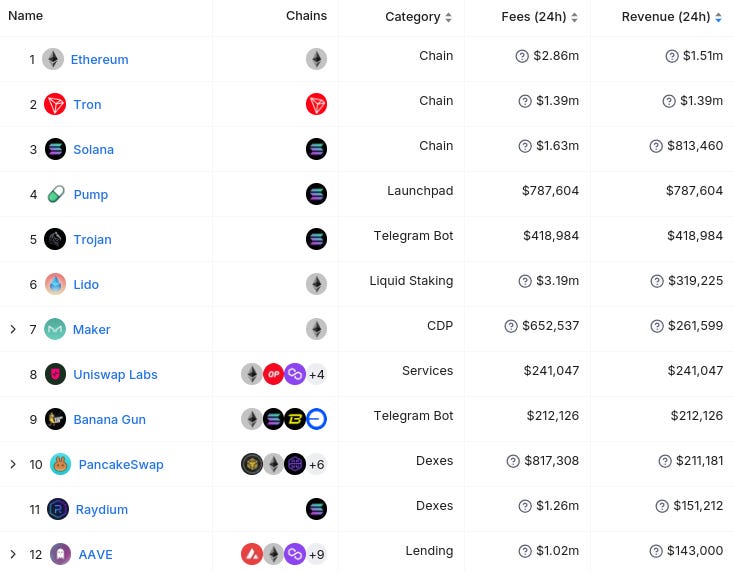Viewport: 734px width, 572px height.
Task: Open the PancakeSwap link
Action: point(121,464)
